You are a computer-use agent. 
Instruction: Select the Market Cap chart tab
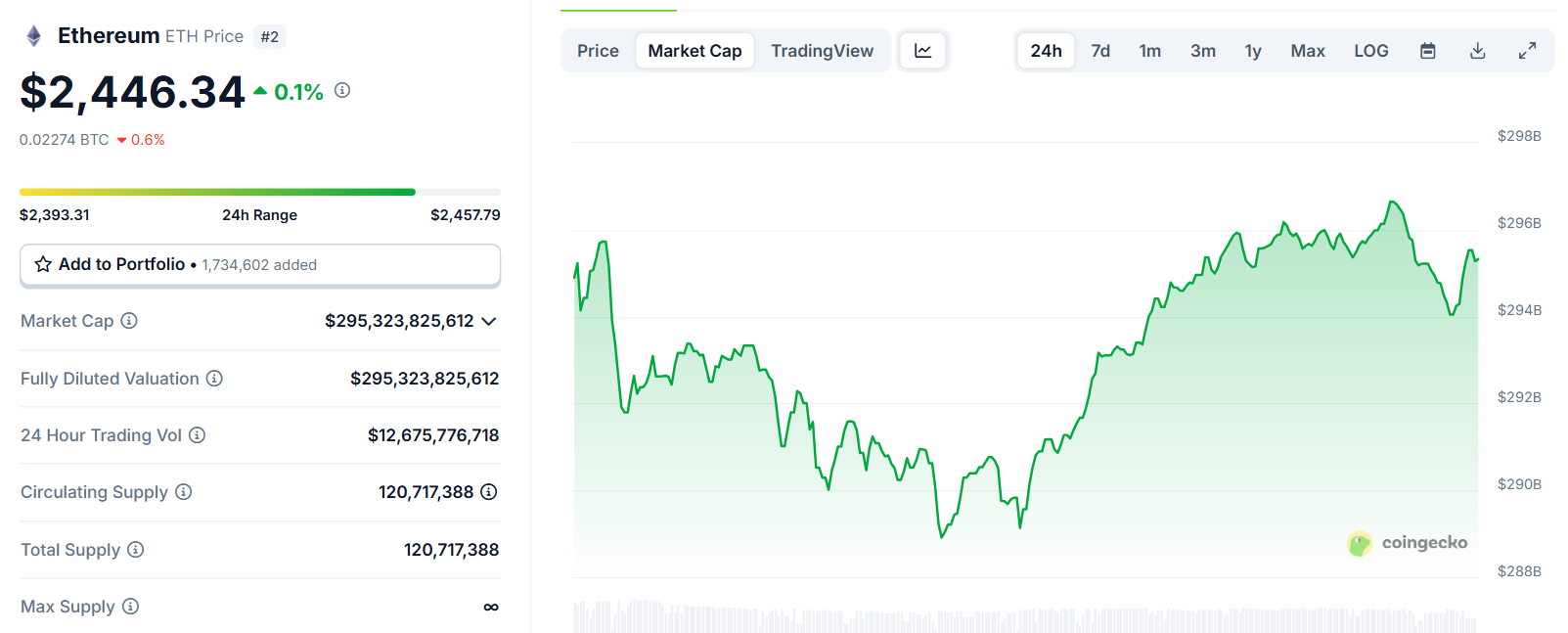pos(694,51)
